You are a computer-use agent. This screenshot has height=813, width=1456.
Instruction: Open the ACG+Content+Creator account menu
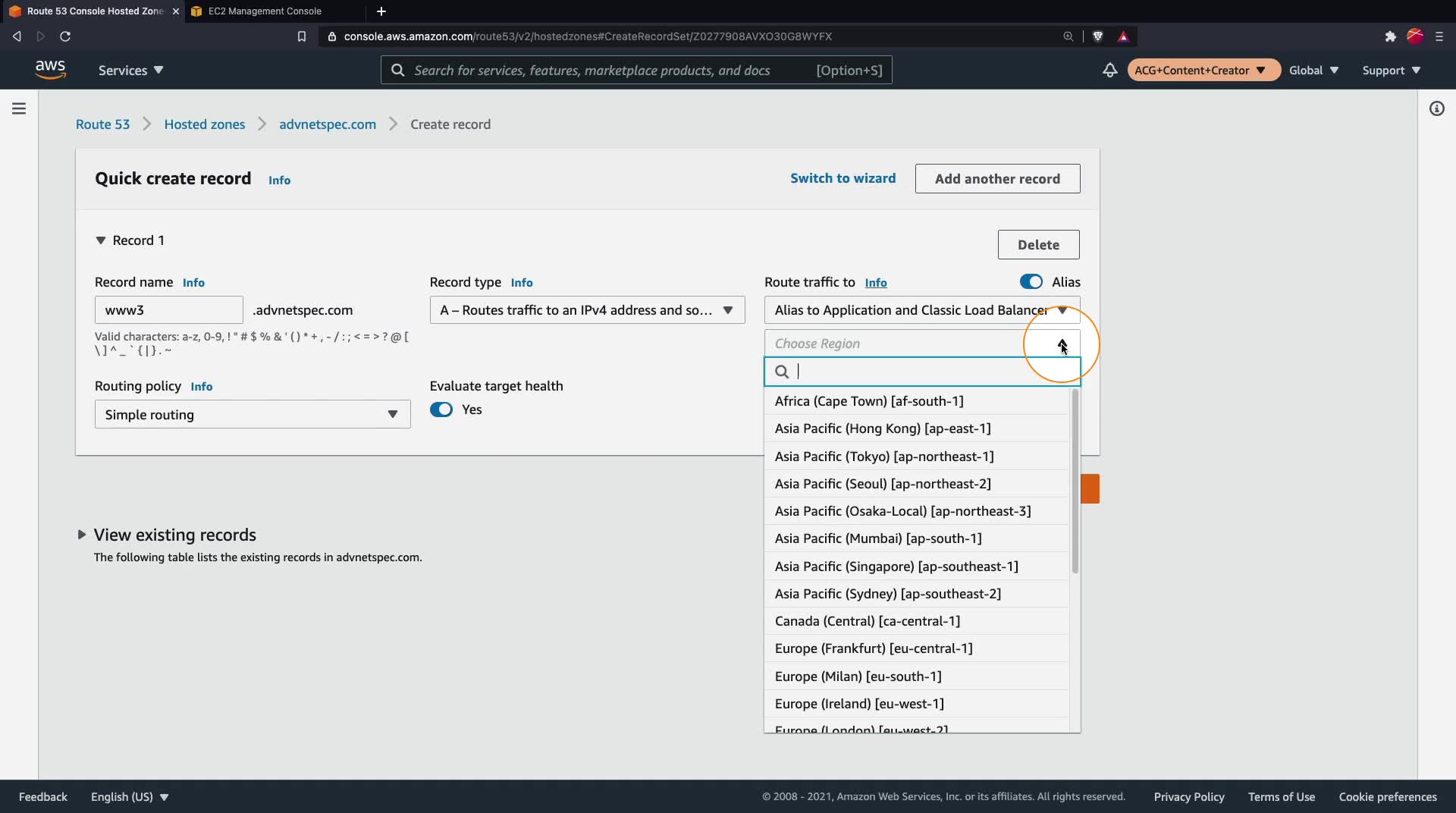click(x=1203, y=71)
